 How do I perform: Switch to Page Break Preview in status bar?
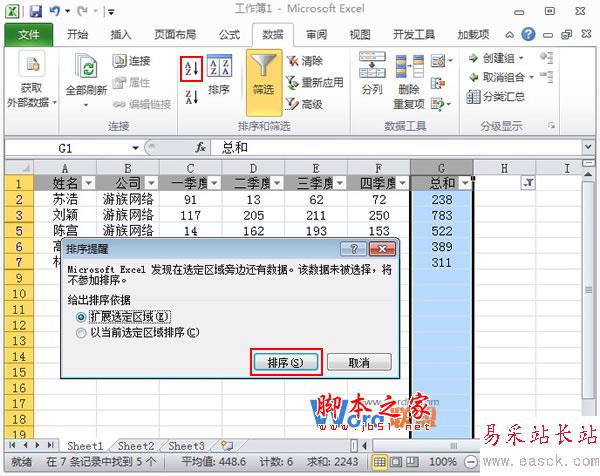pyautogui.click(x=412, y=462)
